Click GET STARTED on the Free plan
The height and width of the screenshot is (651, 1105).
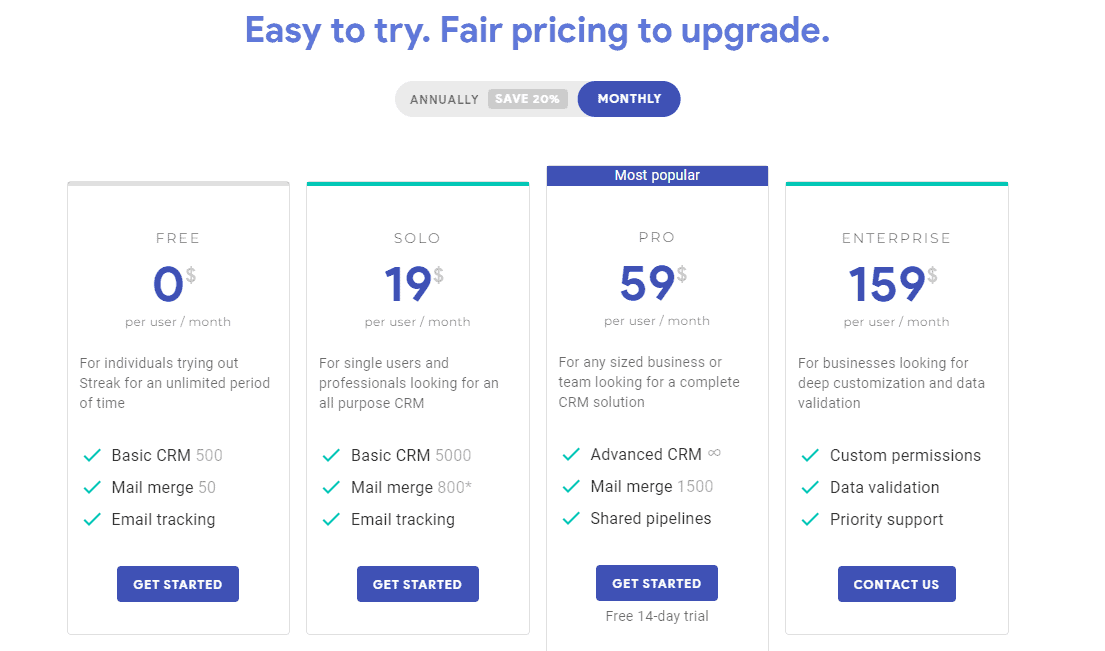pyautogui.click(x=177, y=583)
